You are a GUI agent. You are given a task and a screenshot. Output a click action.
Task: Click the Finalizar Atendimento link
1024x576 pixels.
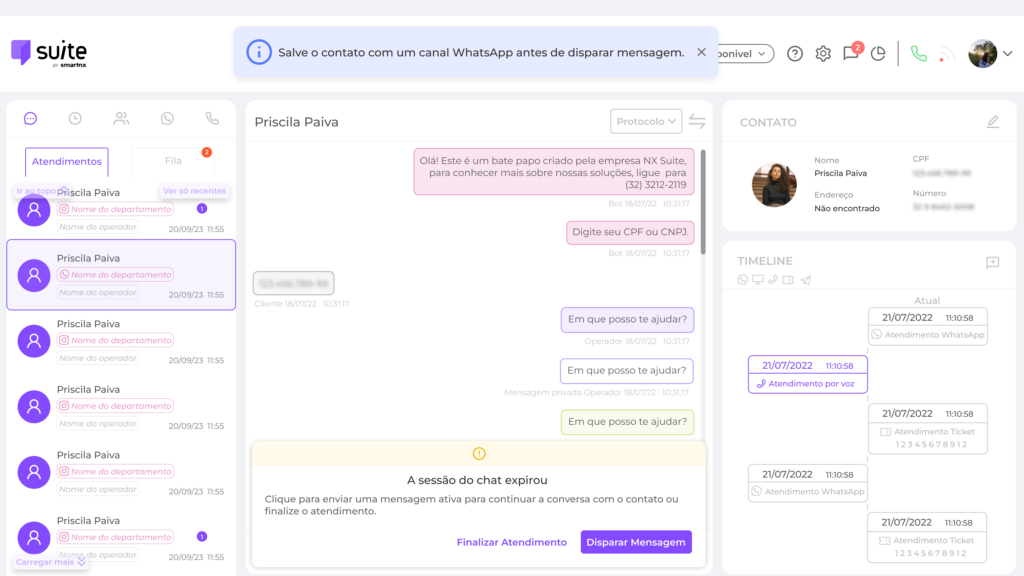[x=511, y=542]
